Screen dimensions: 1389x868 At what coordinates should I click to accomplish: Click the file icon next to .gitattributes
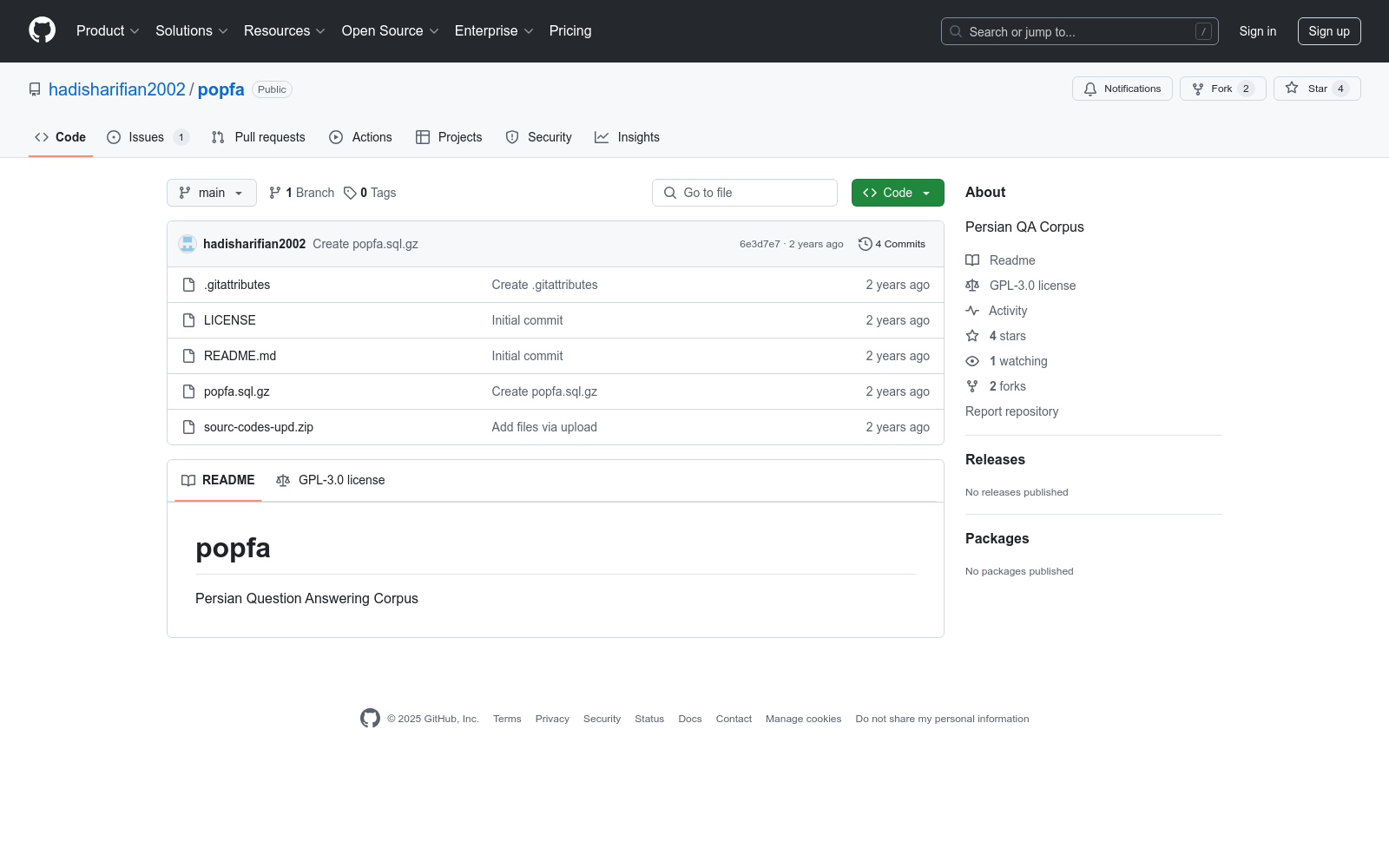188,285
